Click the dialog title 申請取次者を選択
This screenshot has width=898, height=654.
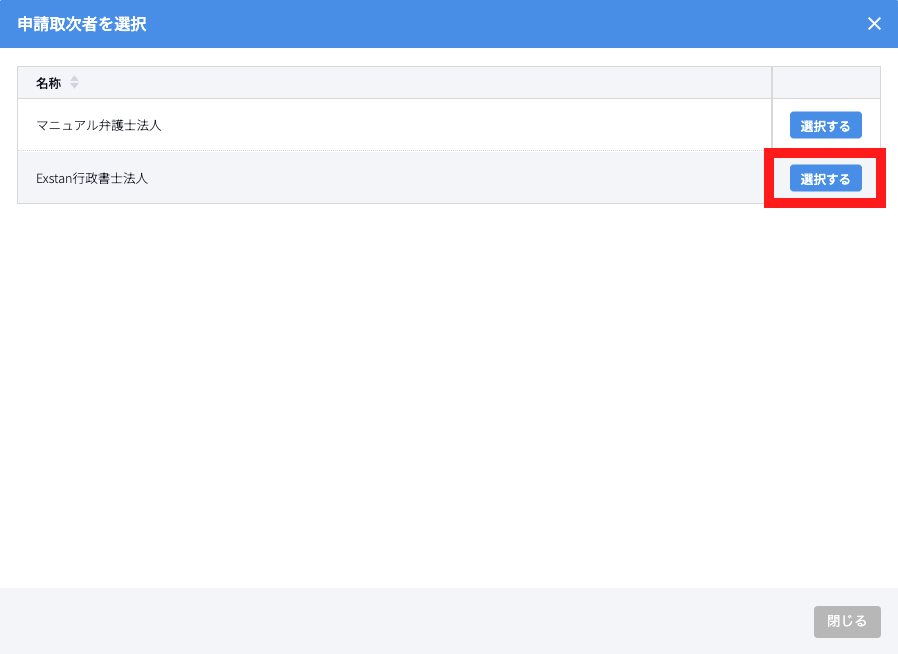coord(82,24)
